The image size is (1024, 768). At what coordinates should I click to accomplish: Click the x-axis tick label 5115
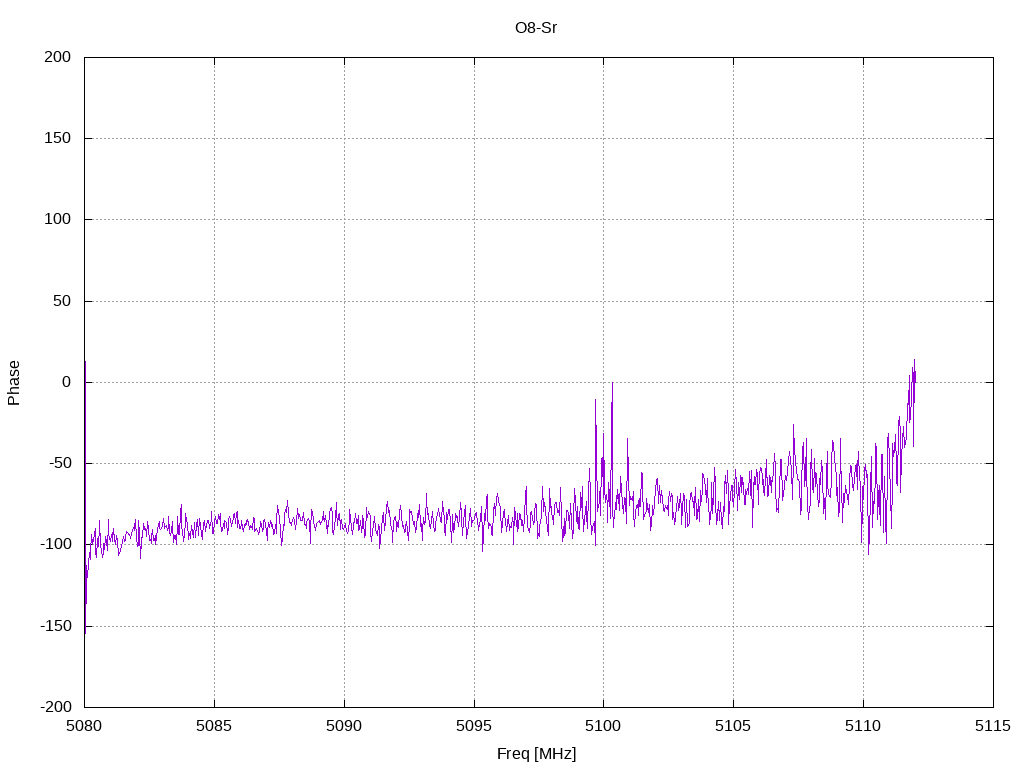coord(993,726)
